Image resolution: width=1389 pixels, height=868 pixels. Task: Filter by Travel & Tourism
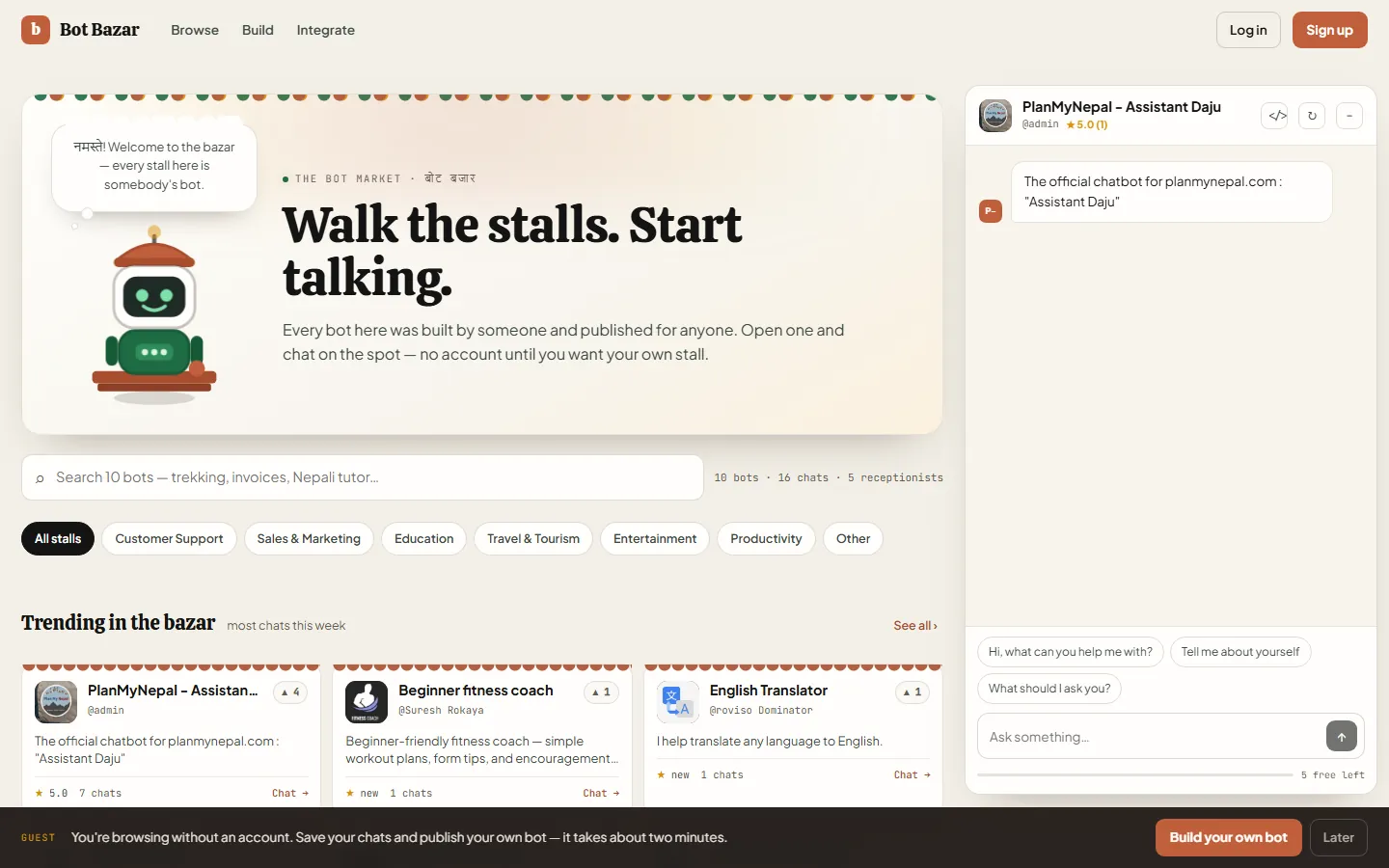point(533,538)
